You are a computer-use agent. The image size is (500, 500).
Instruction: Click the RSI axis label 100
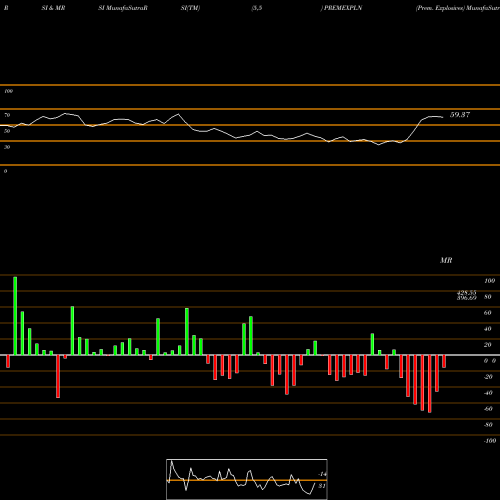click(x=8, y=91)
